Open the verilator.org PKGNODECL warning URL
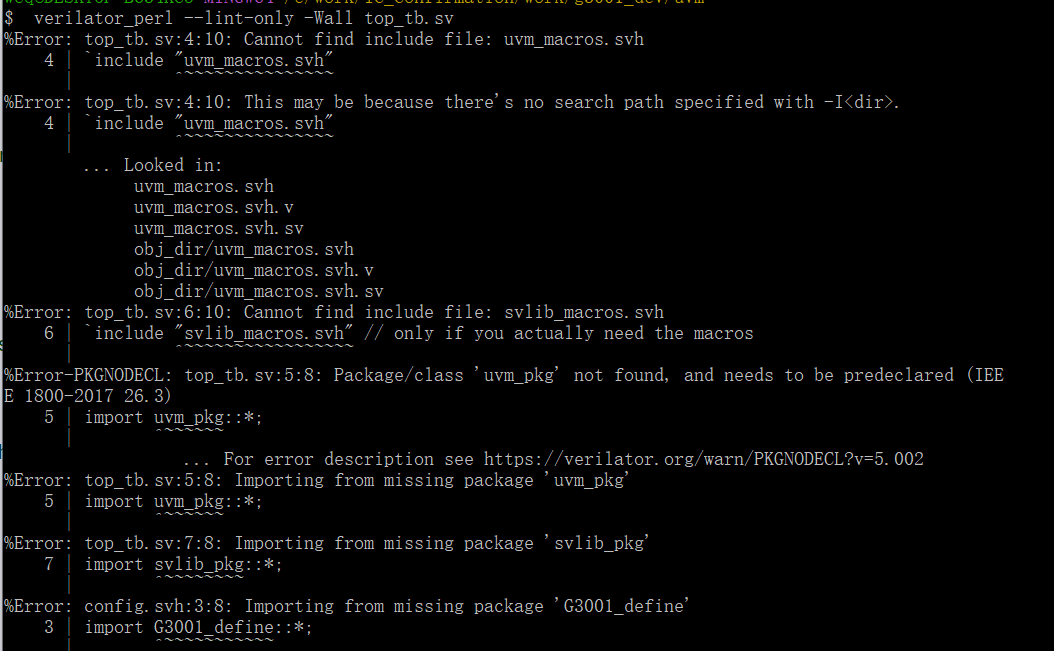Image resolution: width=1054 pixels, height=651 pixels. pos(703,459)
